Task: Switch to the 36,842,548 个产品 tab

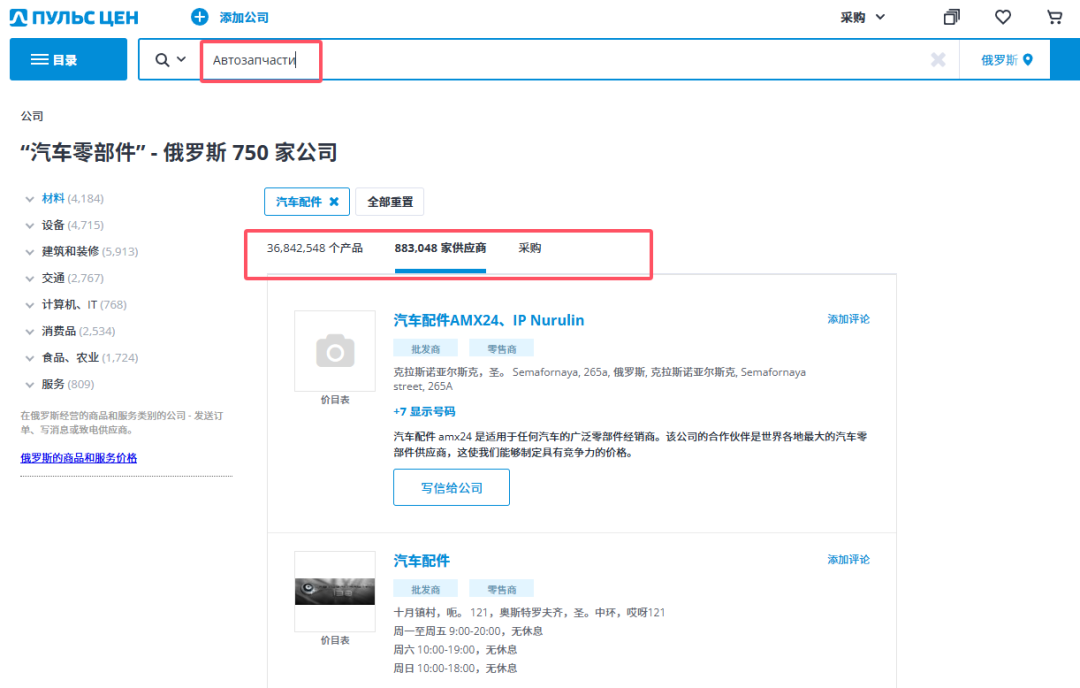Action: click(x=315, y=247)
